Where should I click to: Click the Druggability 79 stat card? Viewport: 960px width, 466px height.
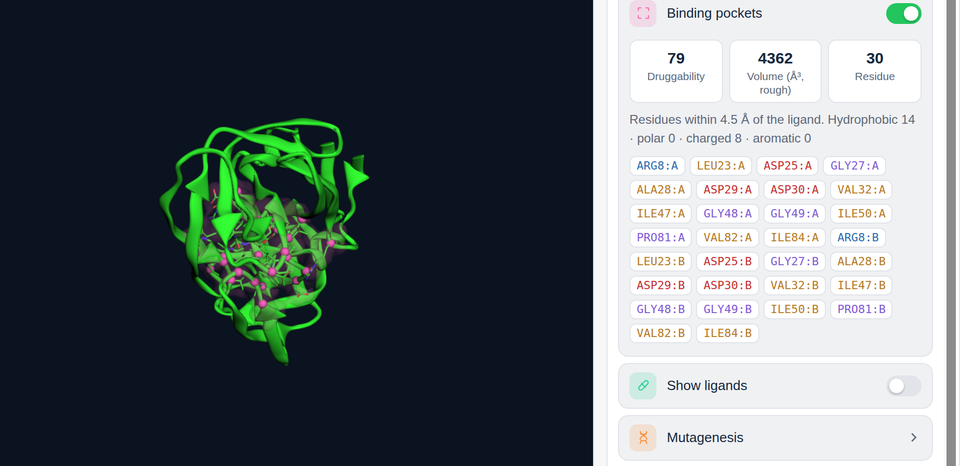676,71
